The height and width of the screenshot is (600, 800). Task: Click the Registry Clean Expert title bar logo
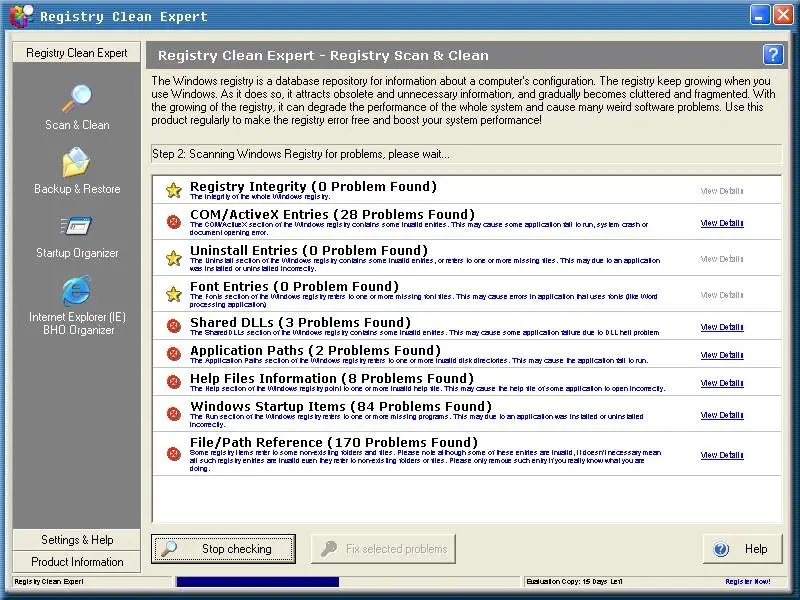[21, 16]
